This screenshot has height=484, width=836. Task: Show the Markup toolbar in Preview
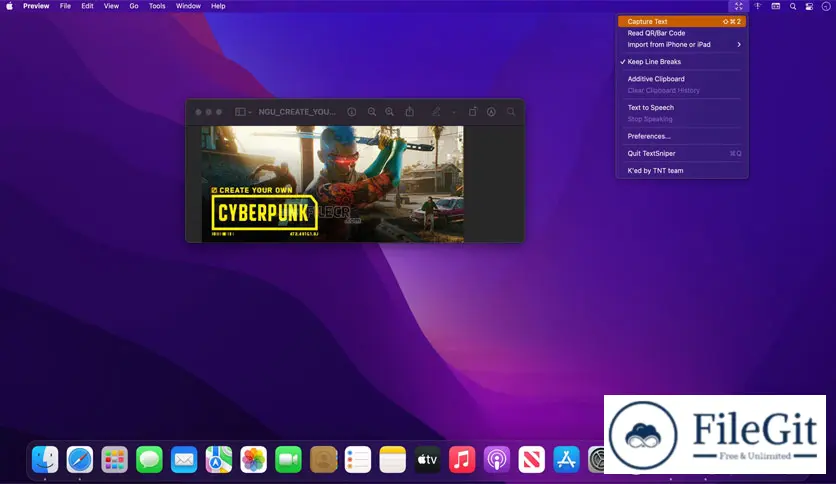point(492,112)
